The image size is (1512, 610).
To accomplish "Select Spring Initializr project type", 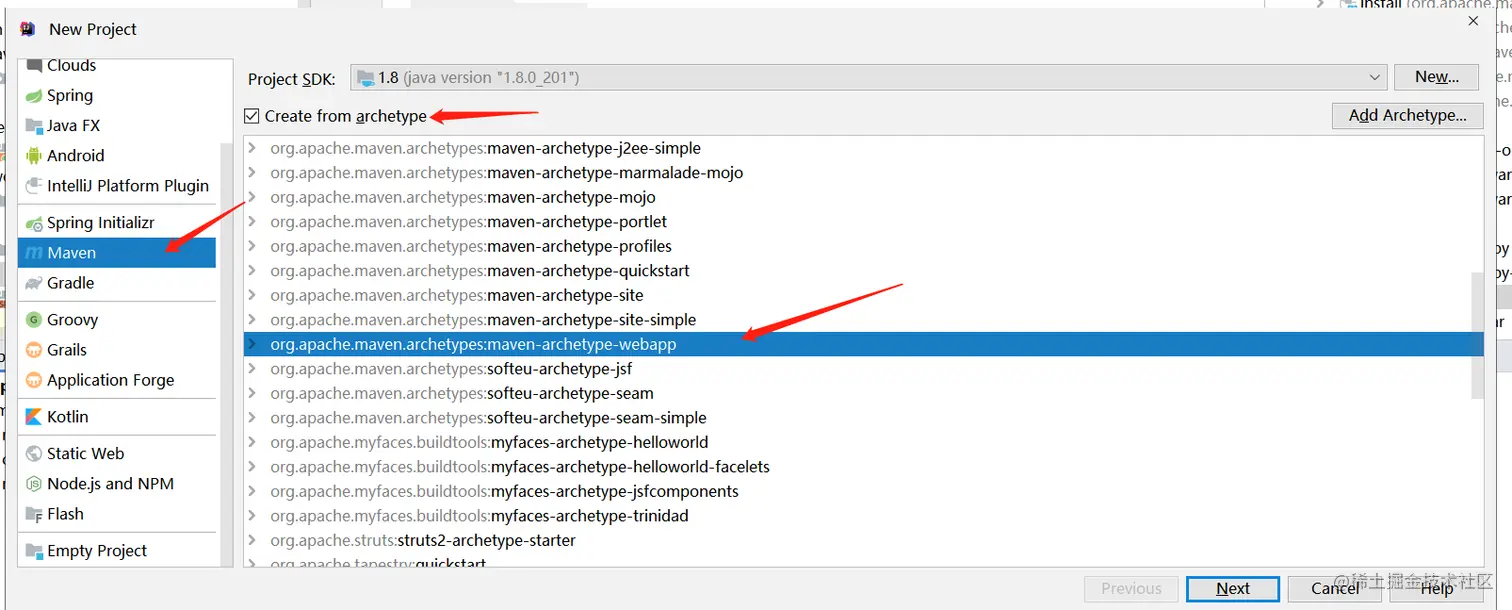I will 117,223.
